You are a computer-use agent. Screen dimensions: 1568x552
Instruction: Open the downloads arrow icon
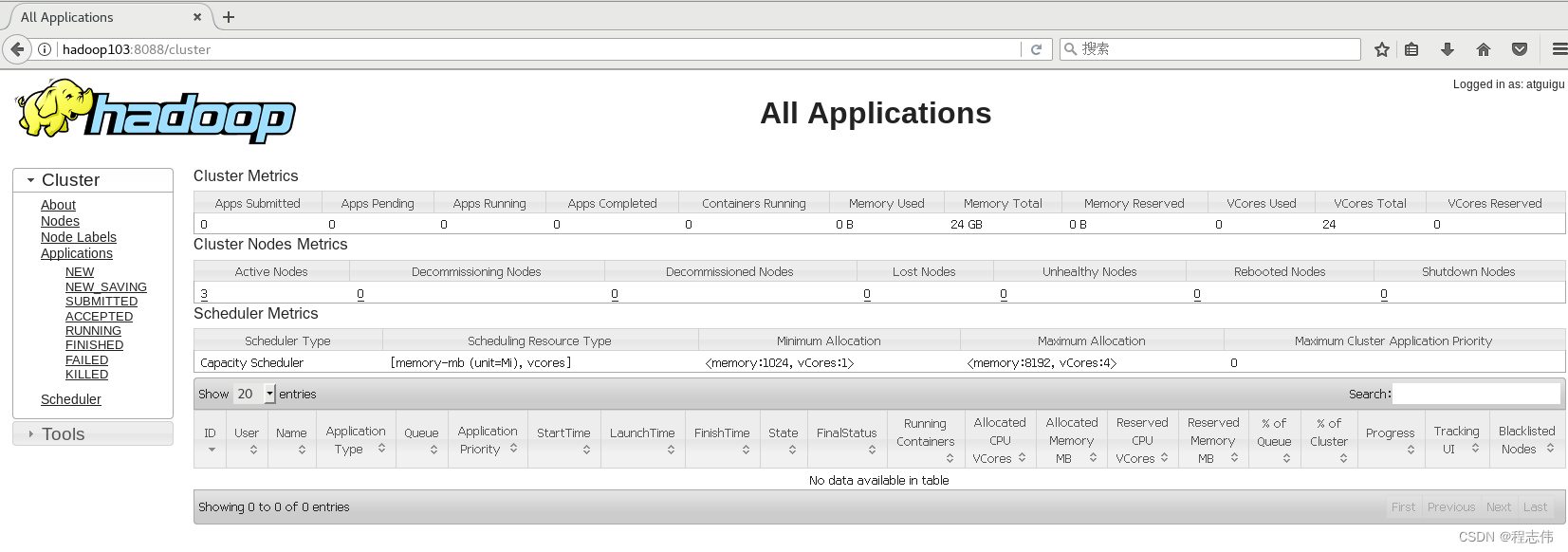1448,49
